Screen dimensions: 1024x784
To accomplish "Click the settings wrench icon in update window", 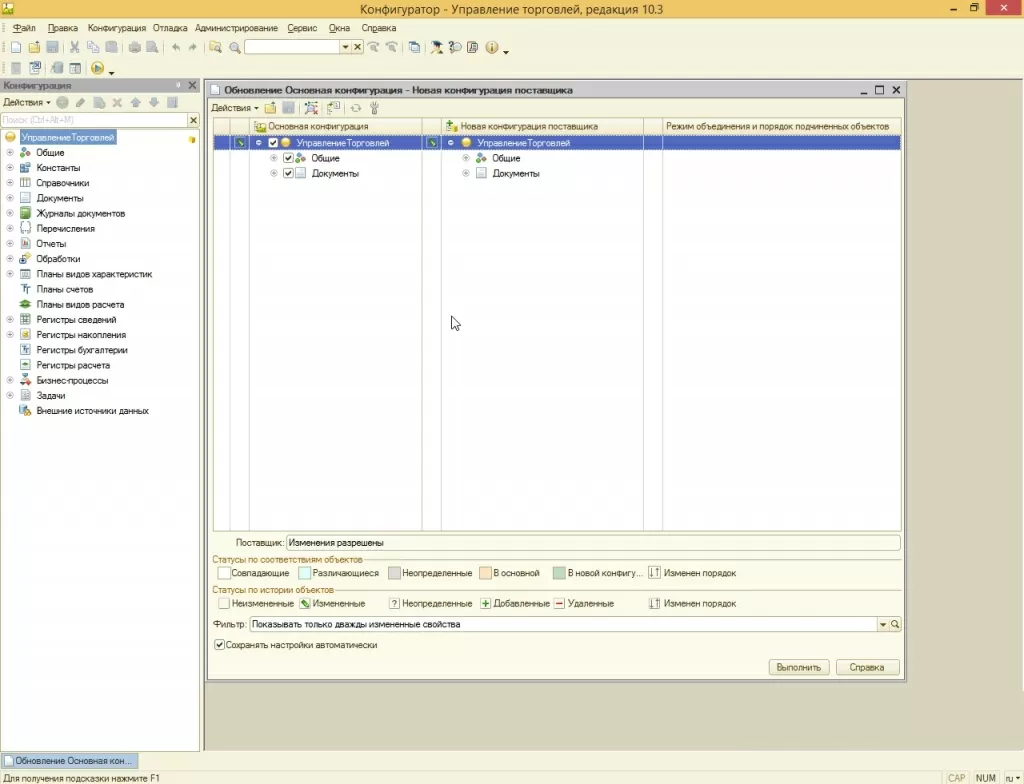I will pyautogui.click(x=374, y=108).
